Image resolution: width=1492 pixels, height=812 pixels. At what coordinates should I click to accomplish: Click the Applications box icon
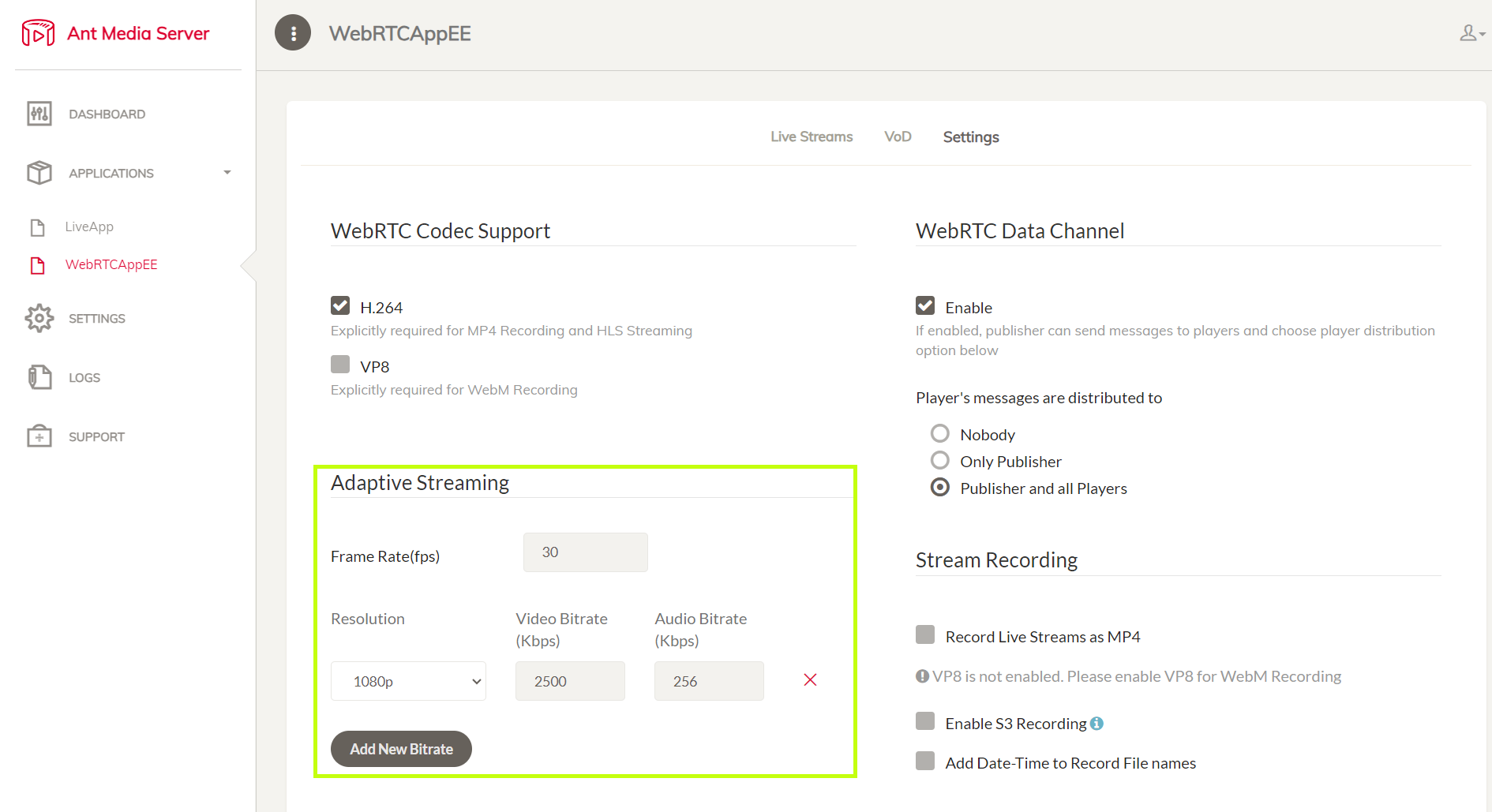(x=39, y=173)
